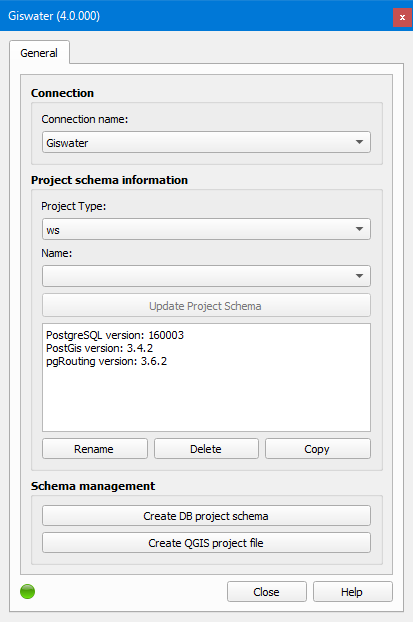Image resolution: width=413 pixels, height=622 pixels.
Task: Click the Close button at bottom
Action: 267,592
